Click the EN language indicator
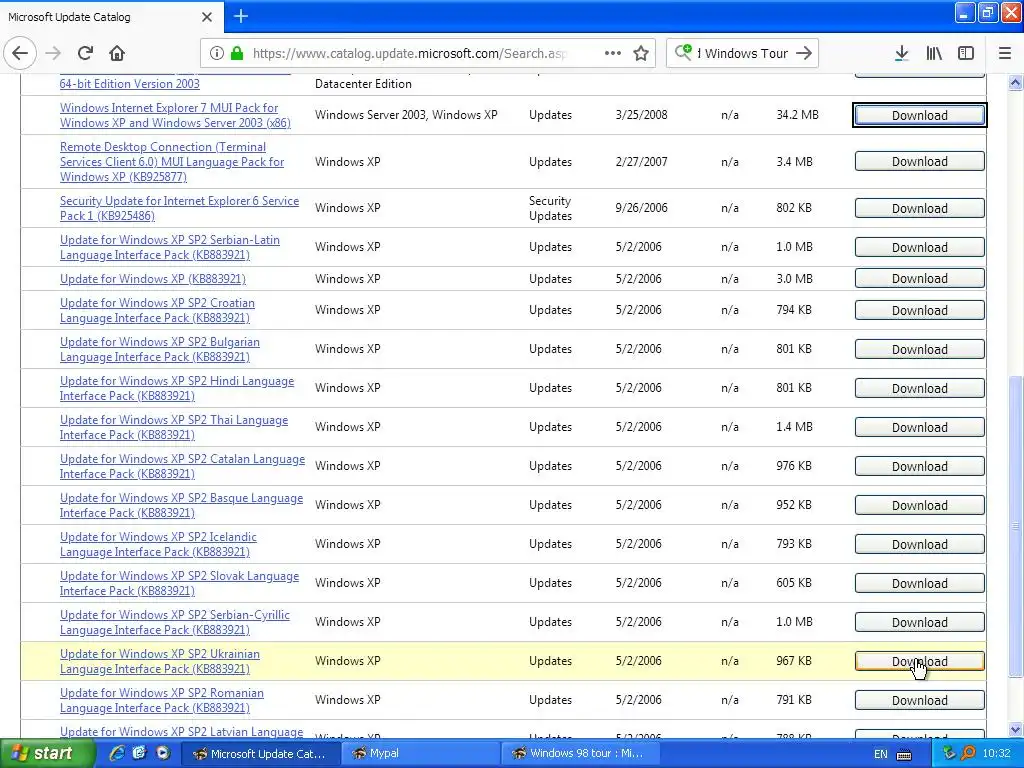The width and height of the screenshot is (1024, 768). [880, 754]
